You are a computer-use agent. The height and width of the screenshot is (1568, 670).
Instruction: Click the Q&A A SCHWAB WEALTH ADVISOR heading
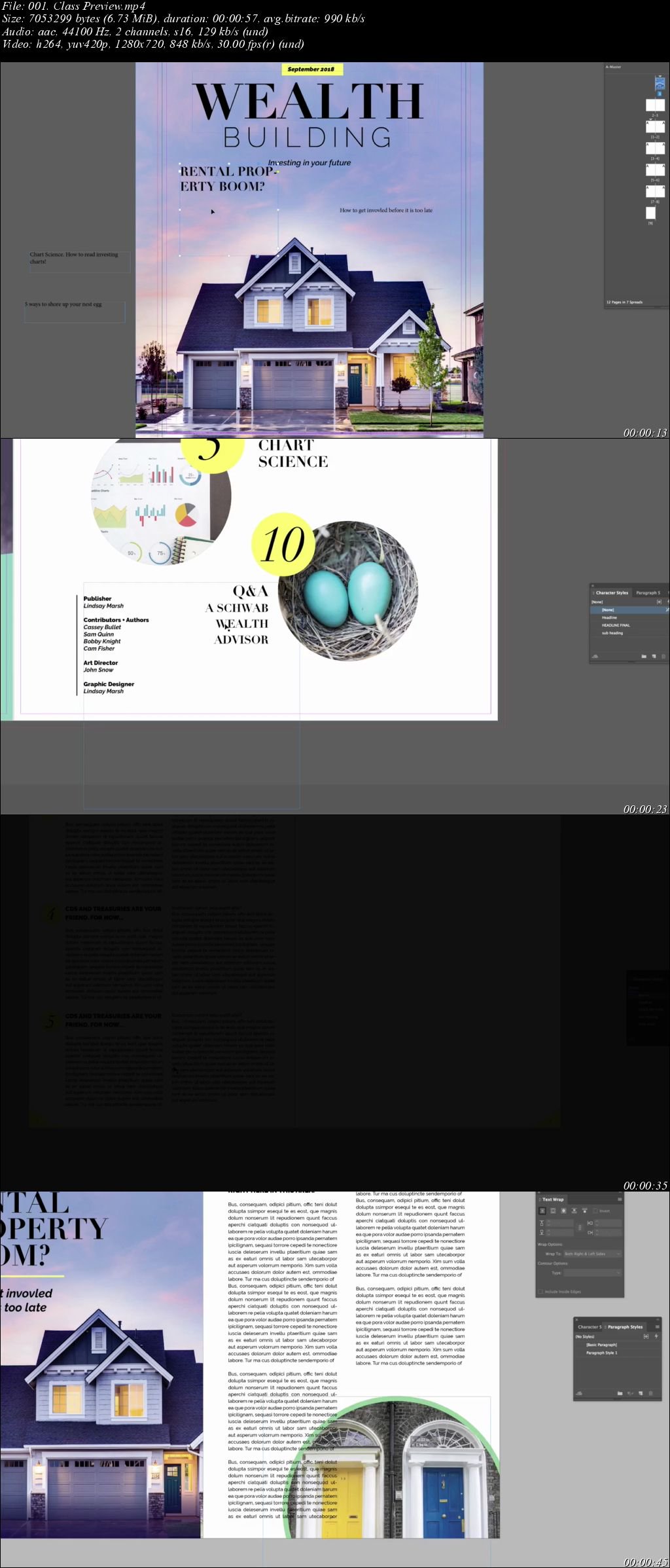(x=237, y=615)
